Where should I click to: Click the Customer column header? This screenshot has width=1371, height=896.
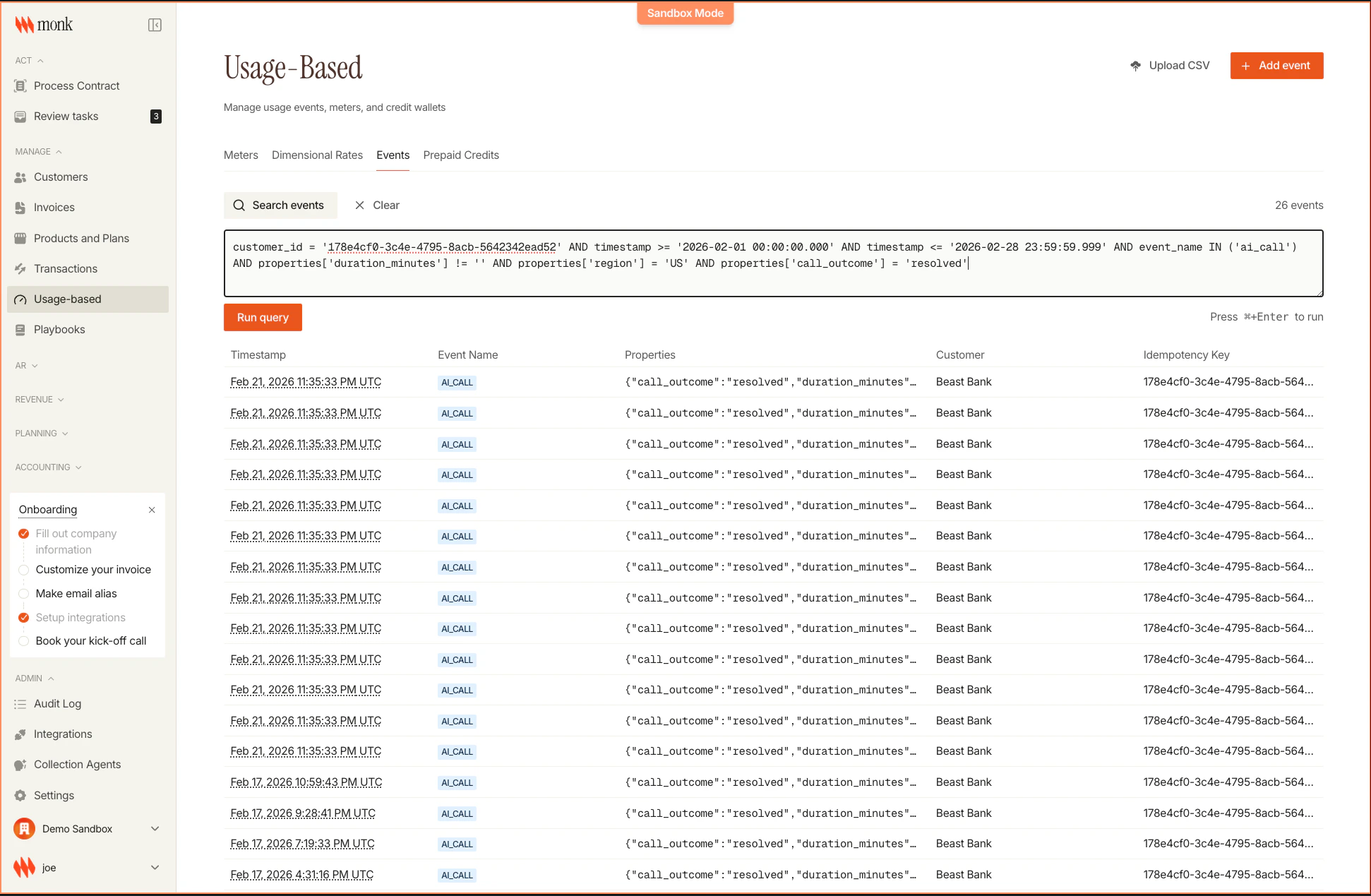tap(960, 355)
